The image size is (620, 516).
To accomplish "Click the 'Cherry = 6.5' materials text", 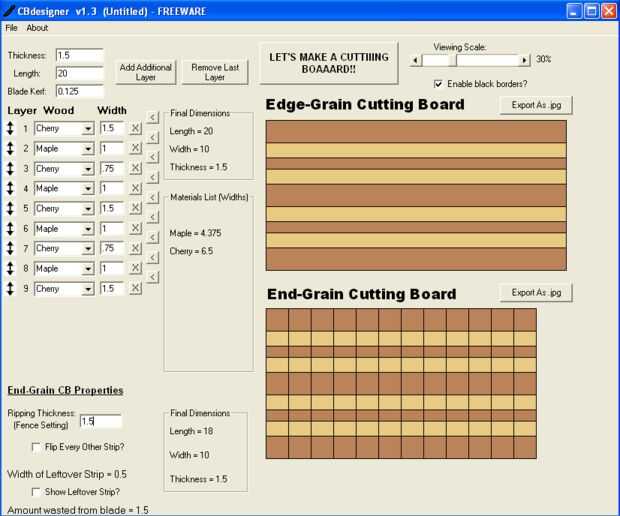I will click(191, 251).
